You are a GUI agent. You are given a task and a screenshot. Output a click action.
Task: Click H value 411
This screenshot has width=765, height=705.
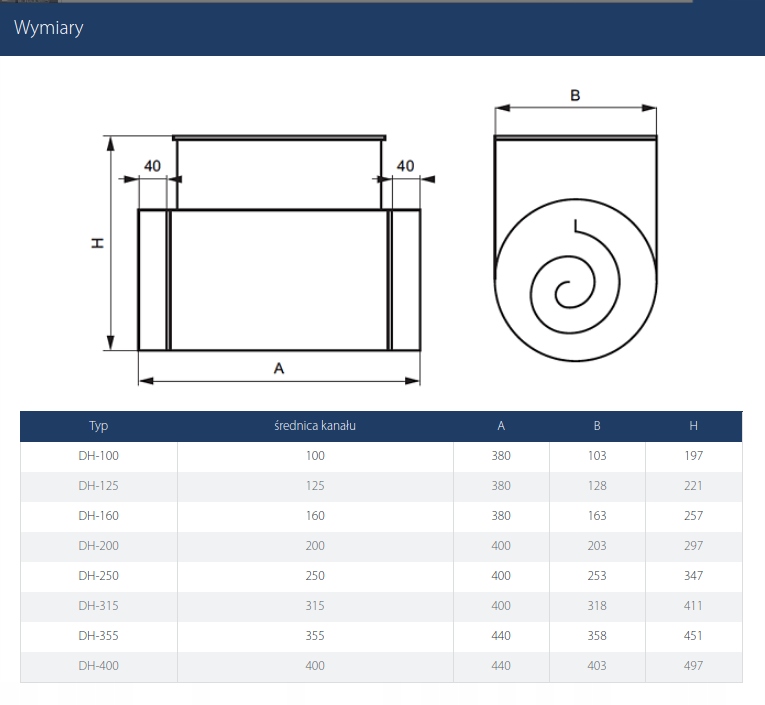[x=693, y=606]
